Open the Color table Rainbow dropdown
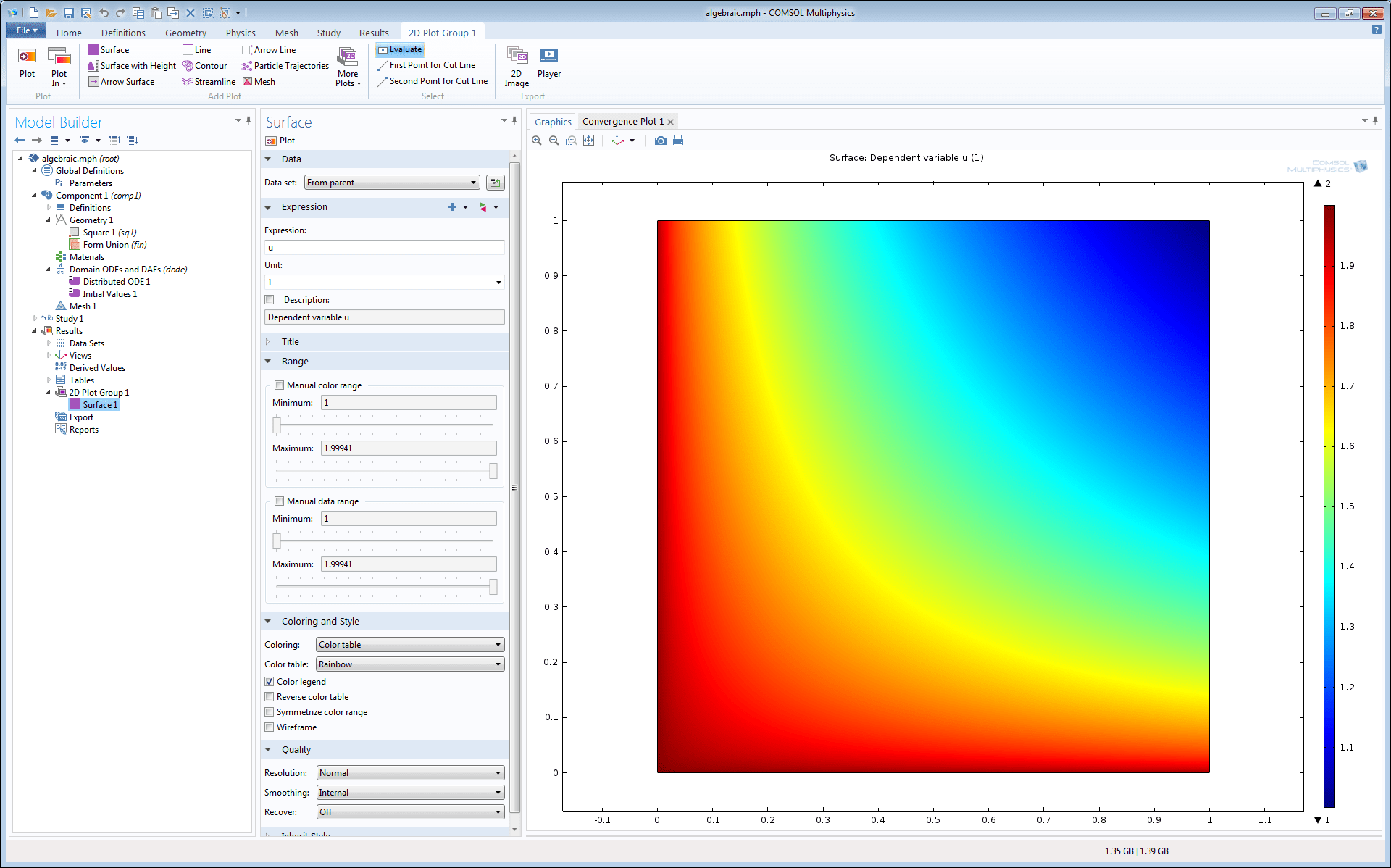The height and width of the screenshot is (868, 1391). 410,664
